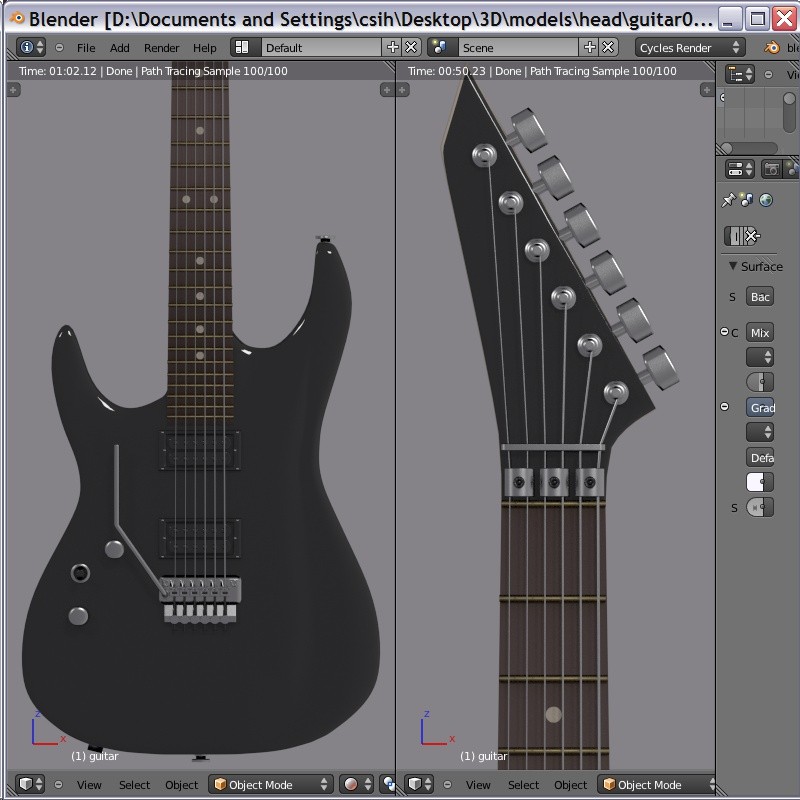Open the Render menu in the top header

coord(160,46)
